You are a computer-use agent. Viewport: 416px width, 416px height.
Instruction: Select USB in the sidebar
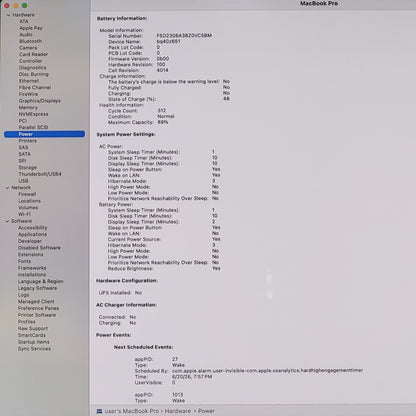tap(23, 181)
